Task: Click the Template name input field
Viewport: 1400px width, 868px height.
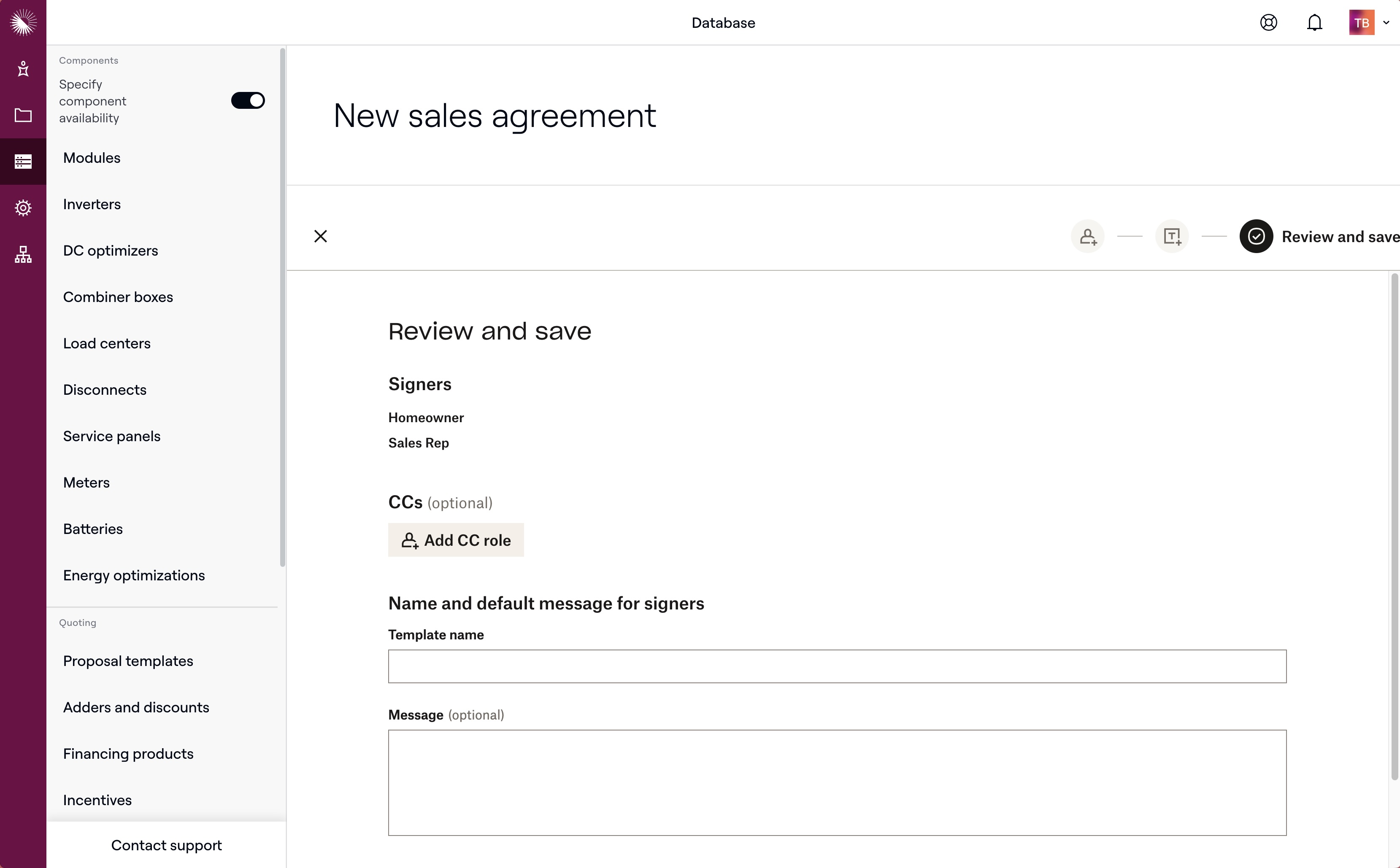Action: click(837, 666)
